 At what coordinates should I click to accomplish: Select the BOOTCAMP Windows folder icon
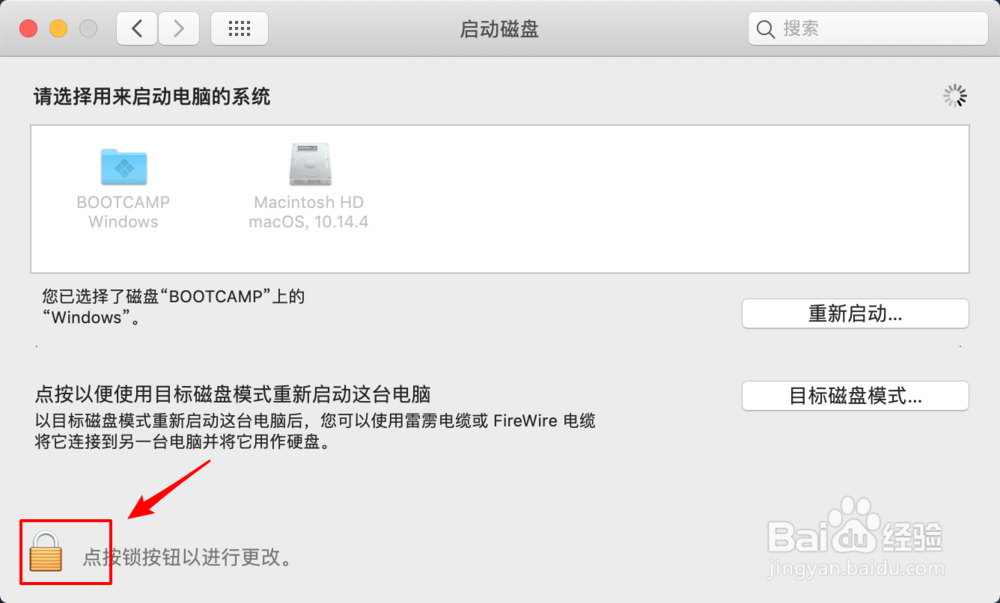(x=124, y=166)
